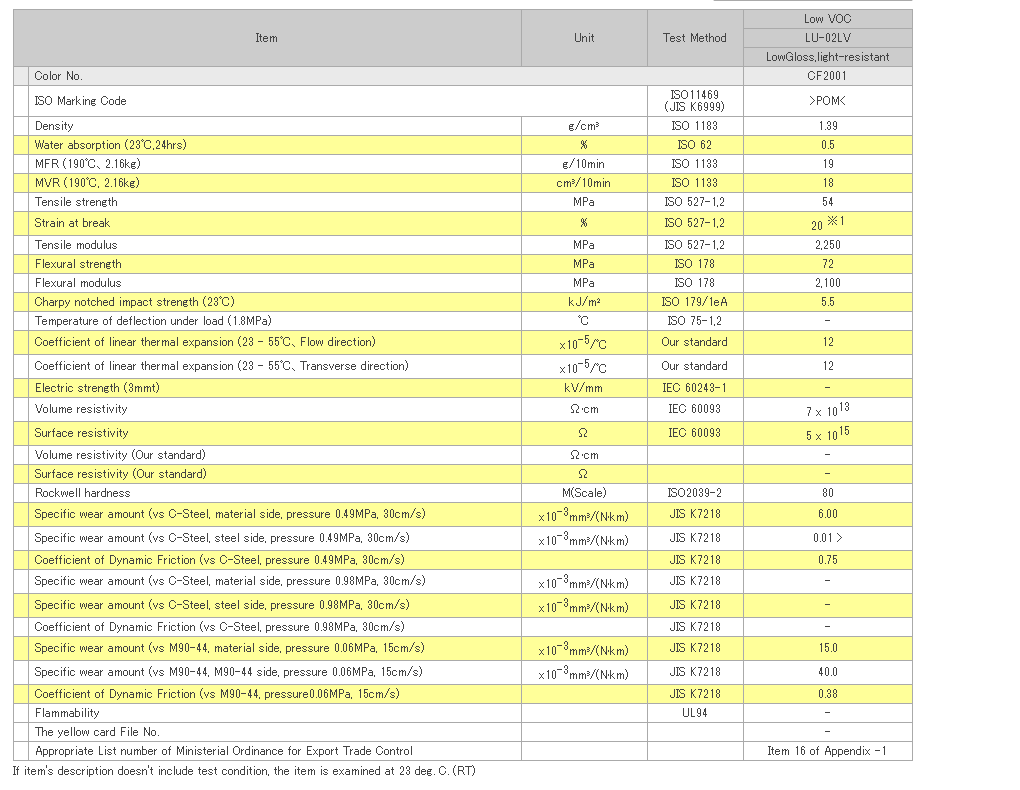Click the "Item" column header
Viewport: 1020px width, 790px height.
(266, 38)
